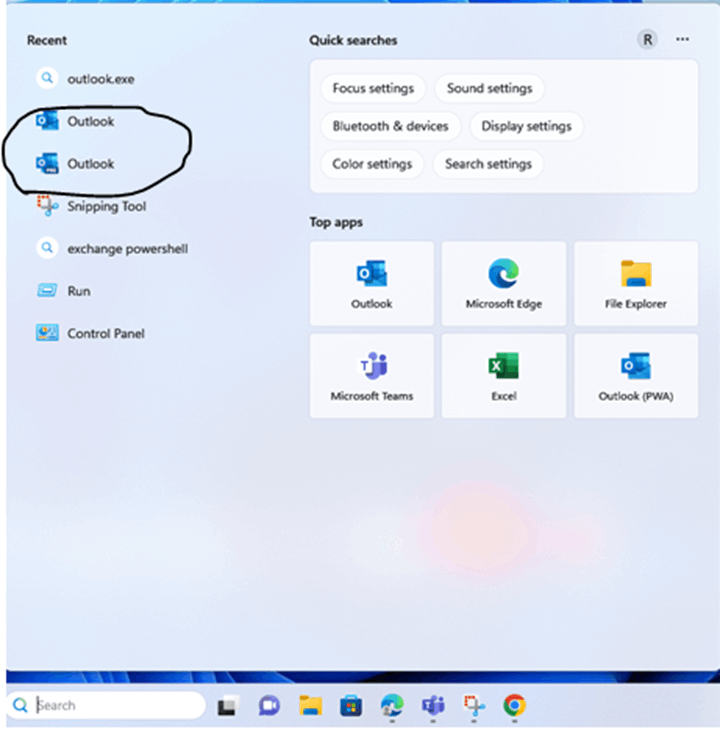Image resolution: width=720 pixels, height=732 pixels.
Task: Launch Snipping Tool from Recent list
Action: [92, 206]
